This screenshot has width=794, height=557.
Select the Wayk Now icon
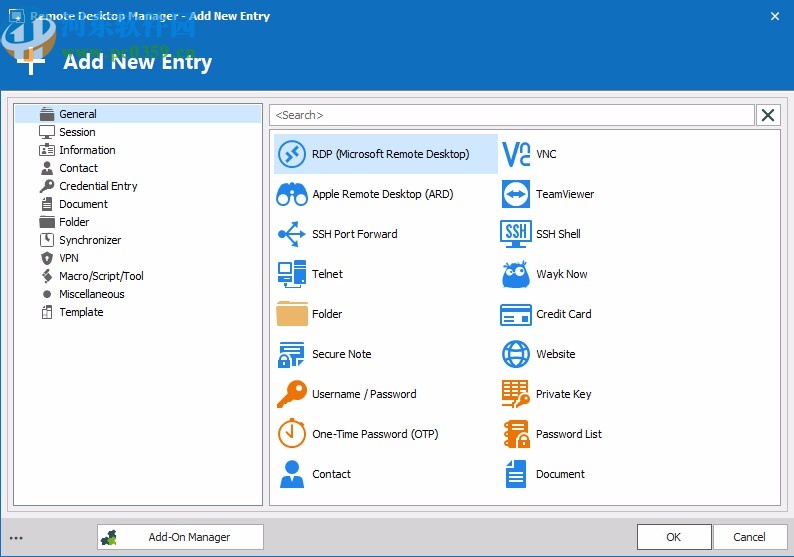click(516, 274)
